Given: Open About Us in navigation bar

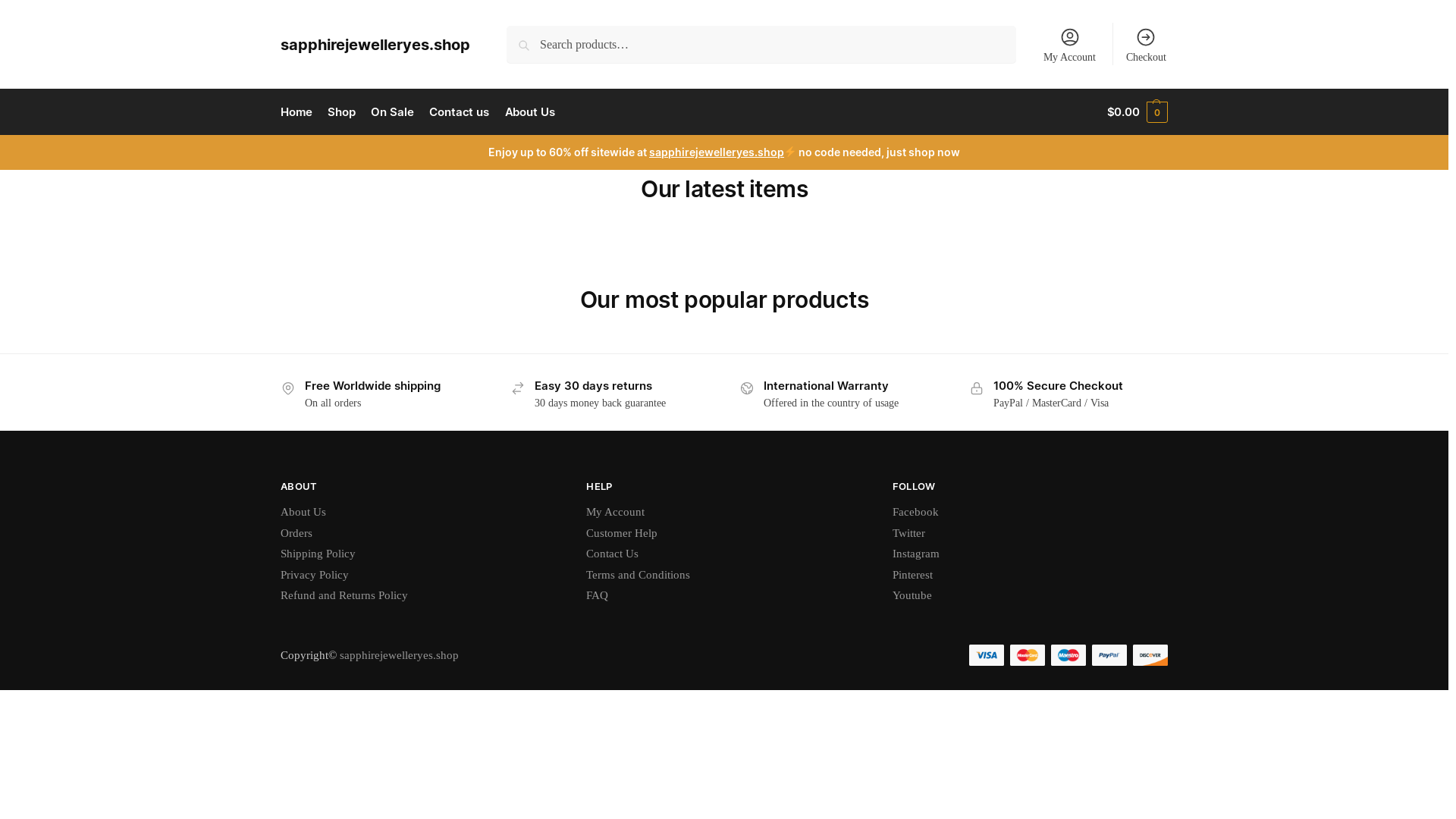Looking at the screenshot, I should point(530,112).
